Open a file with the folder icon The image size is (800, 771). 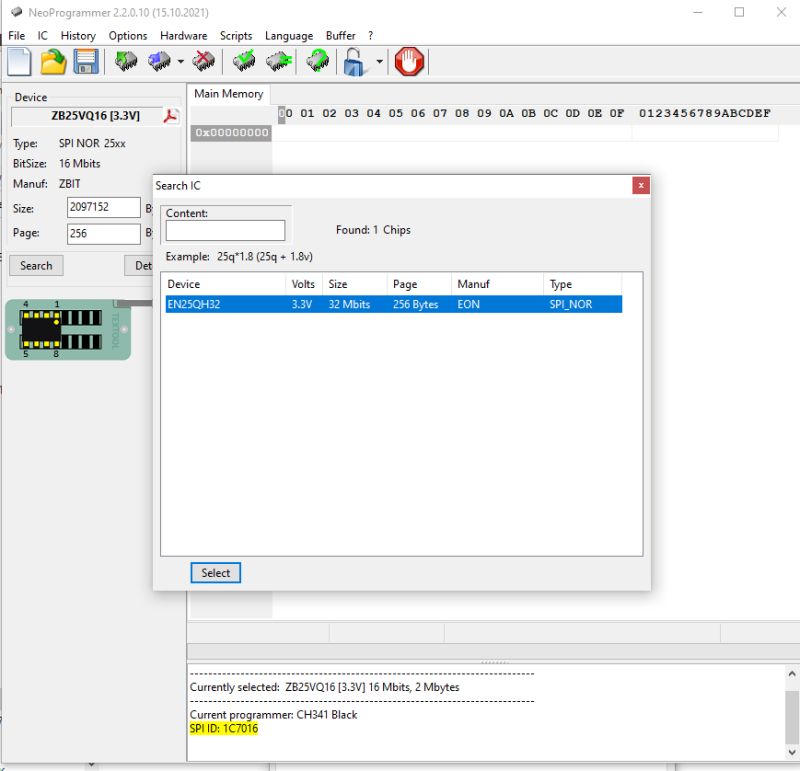[x=55, y=61]
